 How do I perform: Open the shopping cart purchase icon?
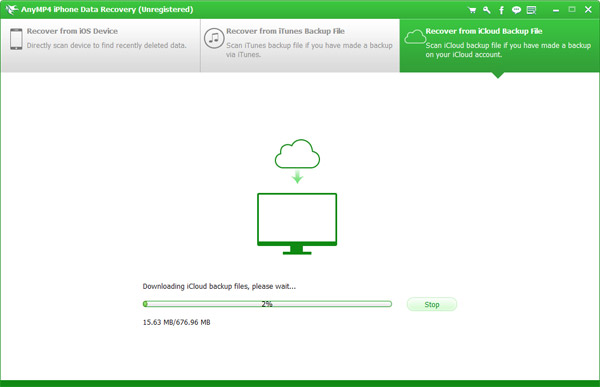tap(472, 10)
